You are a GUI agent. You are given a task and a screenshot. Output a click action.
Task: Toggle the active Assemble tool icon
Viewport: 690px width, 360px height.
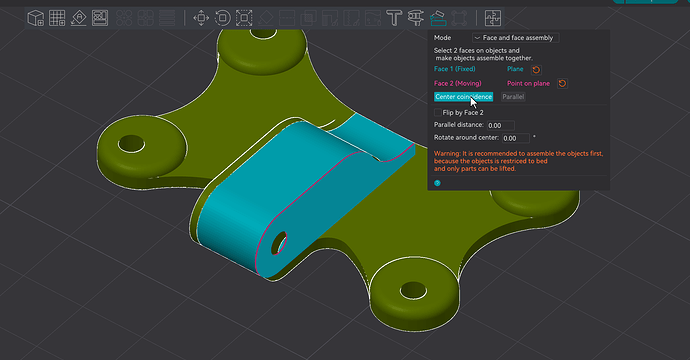tap(437, 18)
